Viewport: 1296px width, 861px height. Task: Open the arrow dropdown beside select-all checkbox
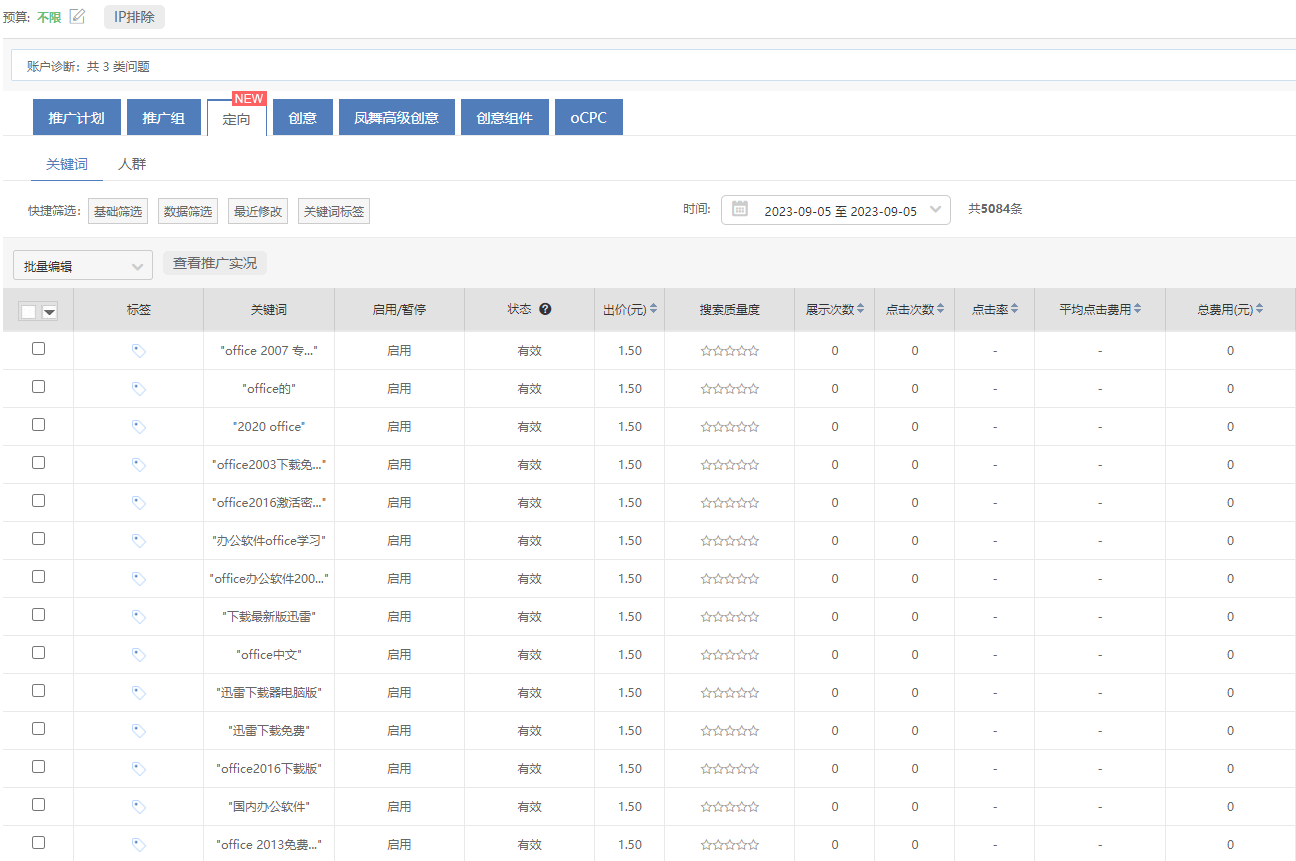(x=49, y=312)
